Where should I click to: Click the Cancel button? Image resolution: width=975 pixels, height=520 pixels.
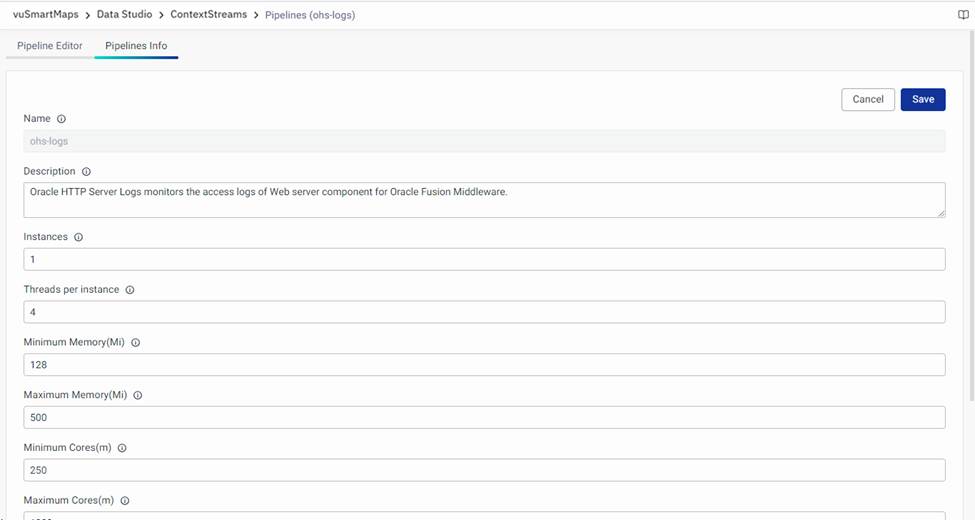[x=867, y=99]
